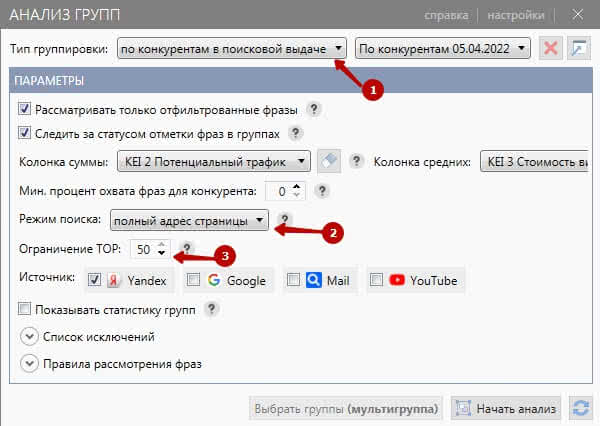Click the Yandex logo icon

pos(114,280)
